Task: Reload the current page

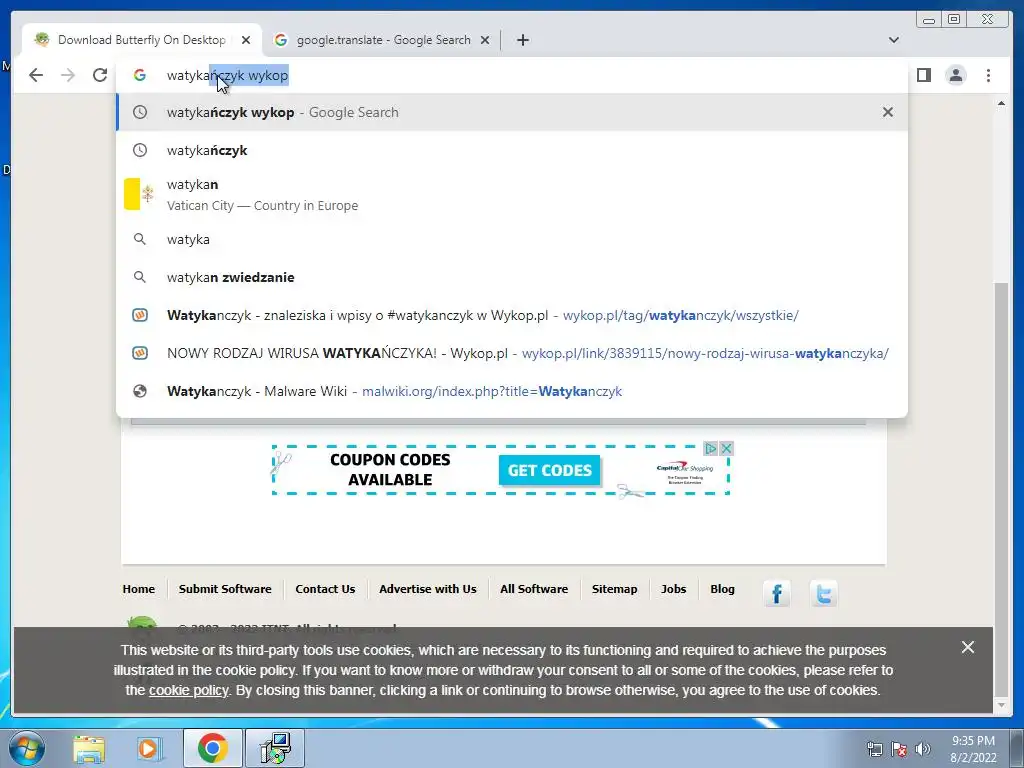Action: [99, 75]
